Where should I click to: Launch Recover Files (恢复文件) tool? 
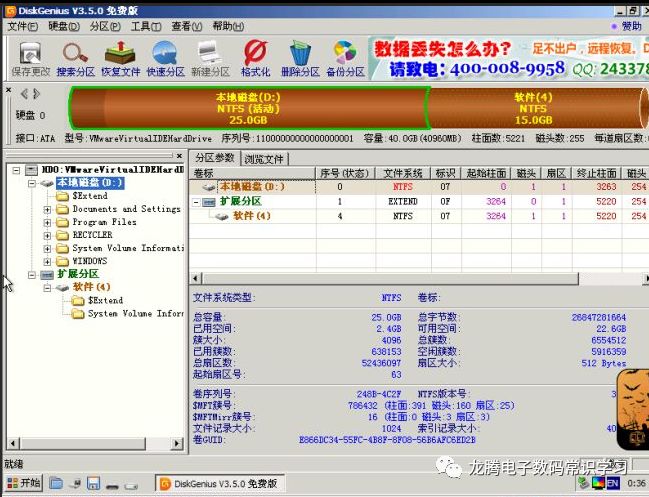click(x=120, y=58)
